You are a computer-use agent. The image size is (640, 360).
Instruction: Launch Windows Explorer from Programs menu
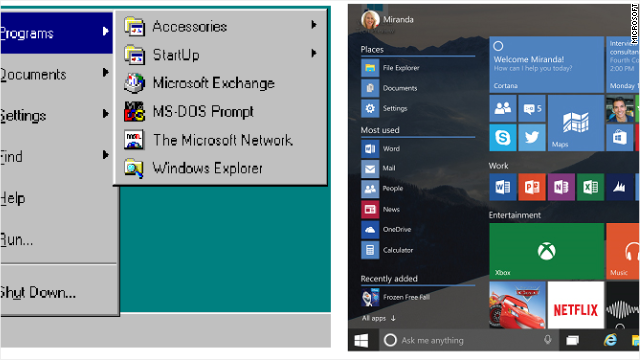point(220,168)
